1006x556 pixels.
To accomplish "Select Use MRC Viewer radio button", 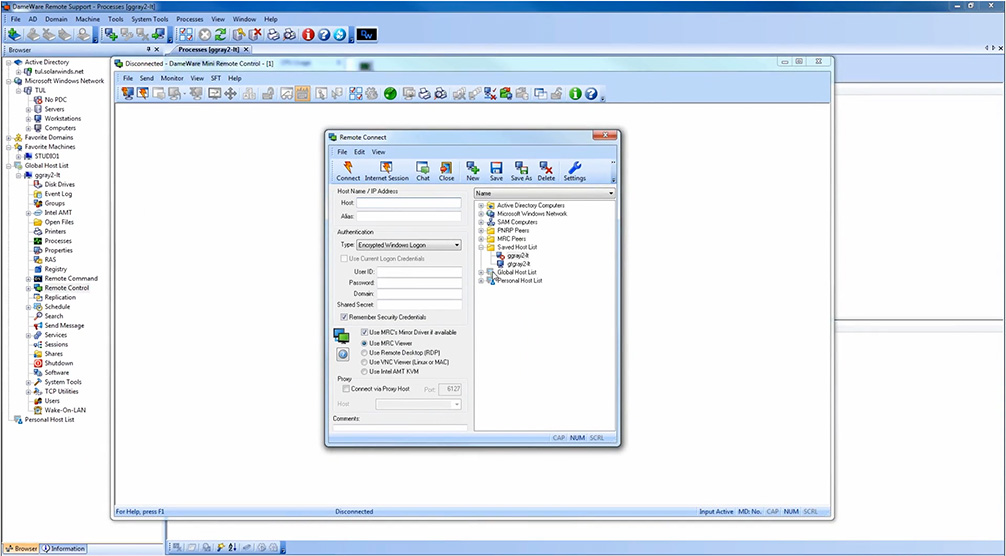I will 364,343.
